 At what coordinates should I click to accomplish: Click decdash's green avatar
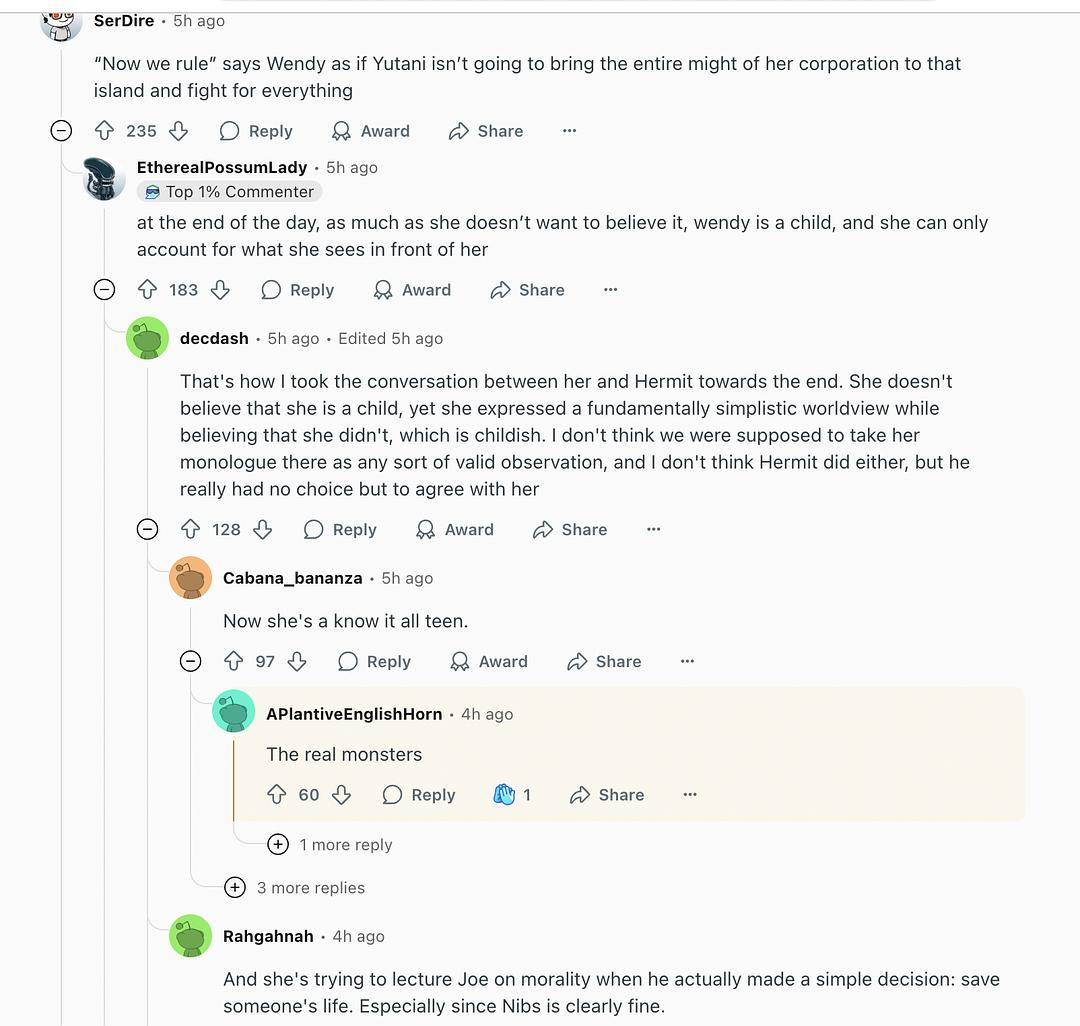tap(147, 339)
